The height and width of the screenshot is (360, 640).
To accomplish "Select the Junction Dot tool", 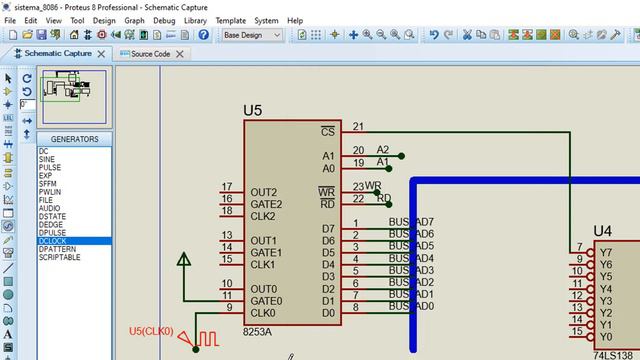I will (x=8, y=105).
